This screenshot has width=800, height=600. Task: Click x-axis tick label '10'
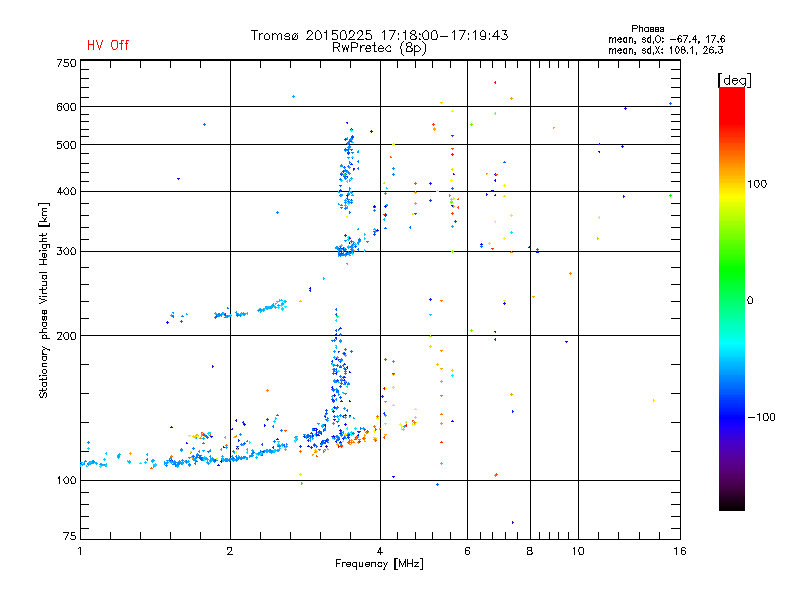click(578, 551)
